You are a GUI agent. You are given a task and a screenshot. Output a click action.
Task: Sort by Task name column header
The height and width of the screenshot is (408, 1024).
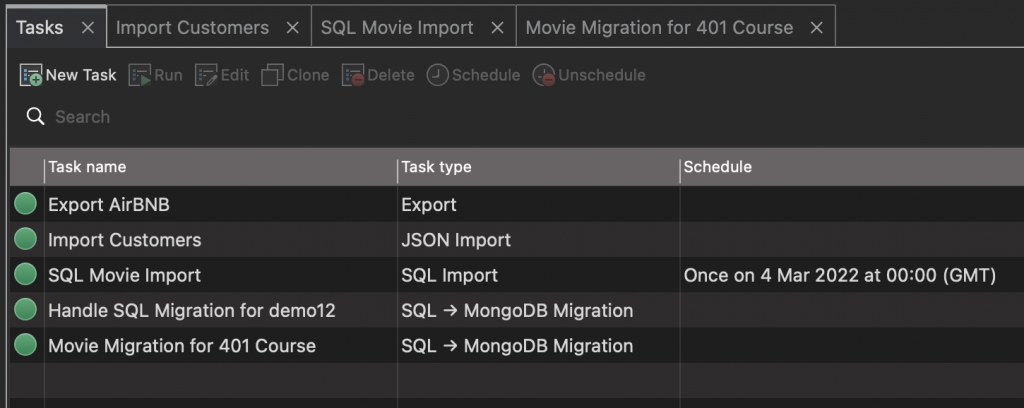(221, 167)
